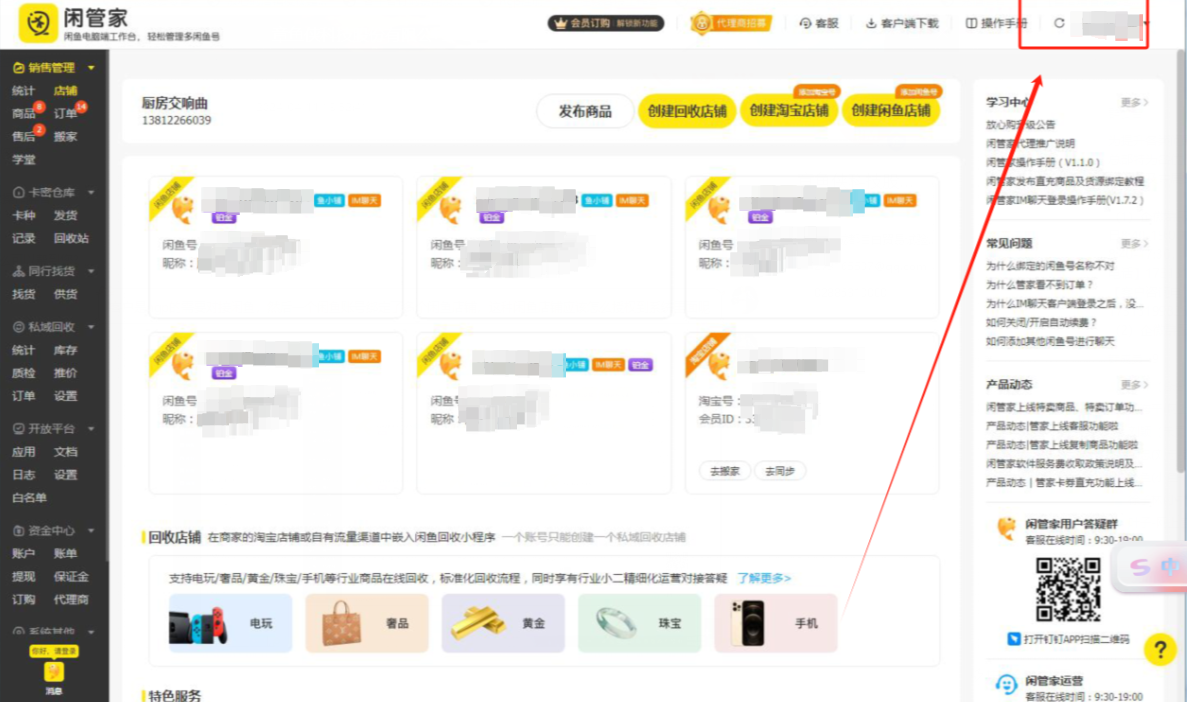The image size is (1187, 702).
Task: Expand 更多 next to 产品动态
Action: (x=1134, y=385)
